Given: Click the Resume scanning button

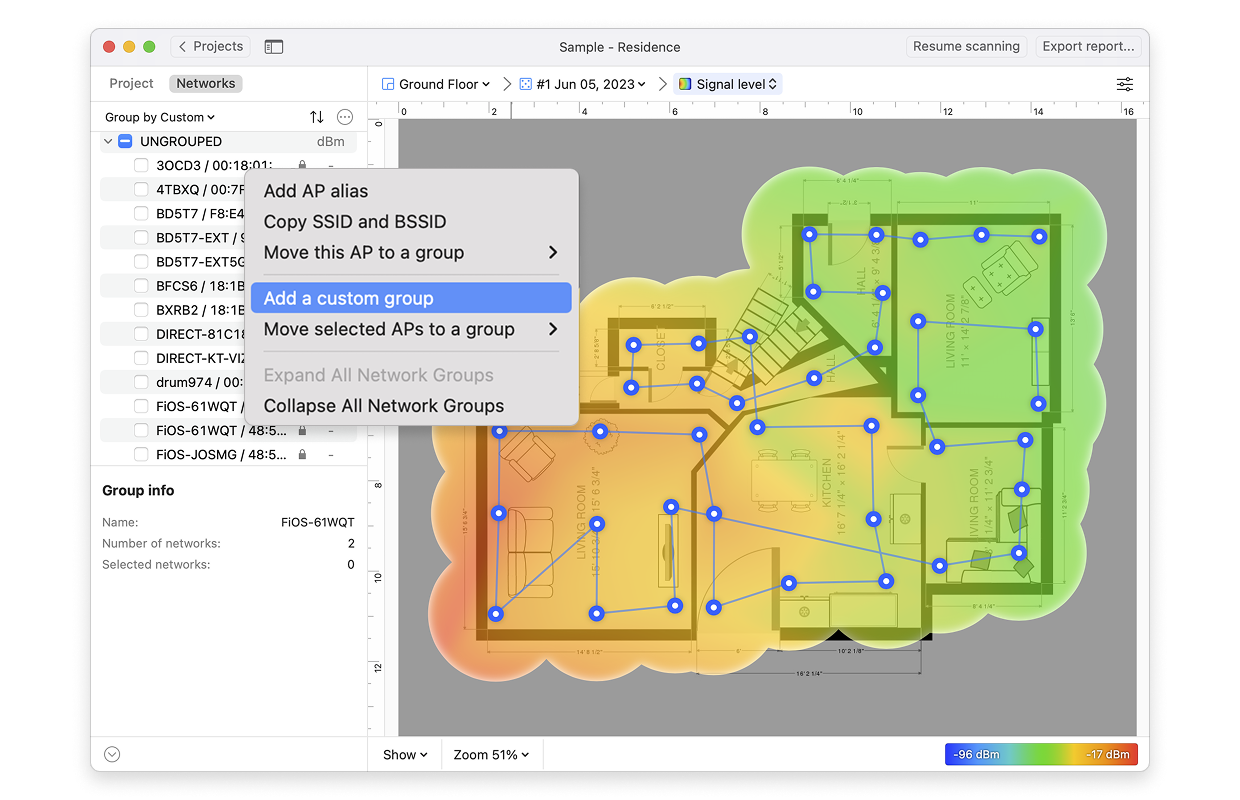Looking at the screenshot, I should pos(966,47).
